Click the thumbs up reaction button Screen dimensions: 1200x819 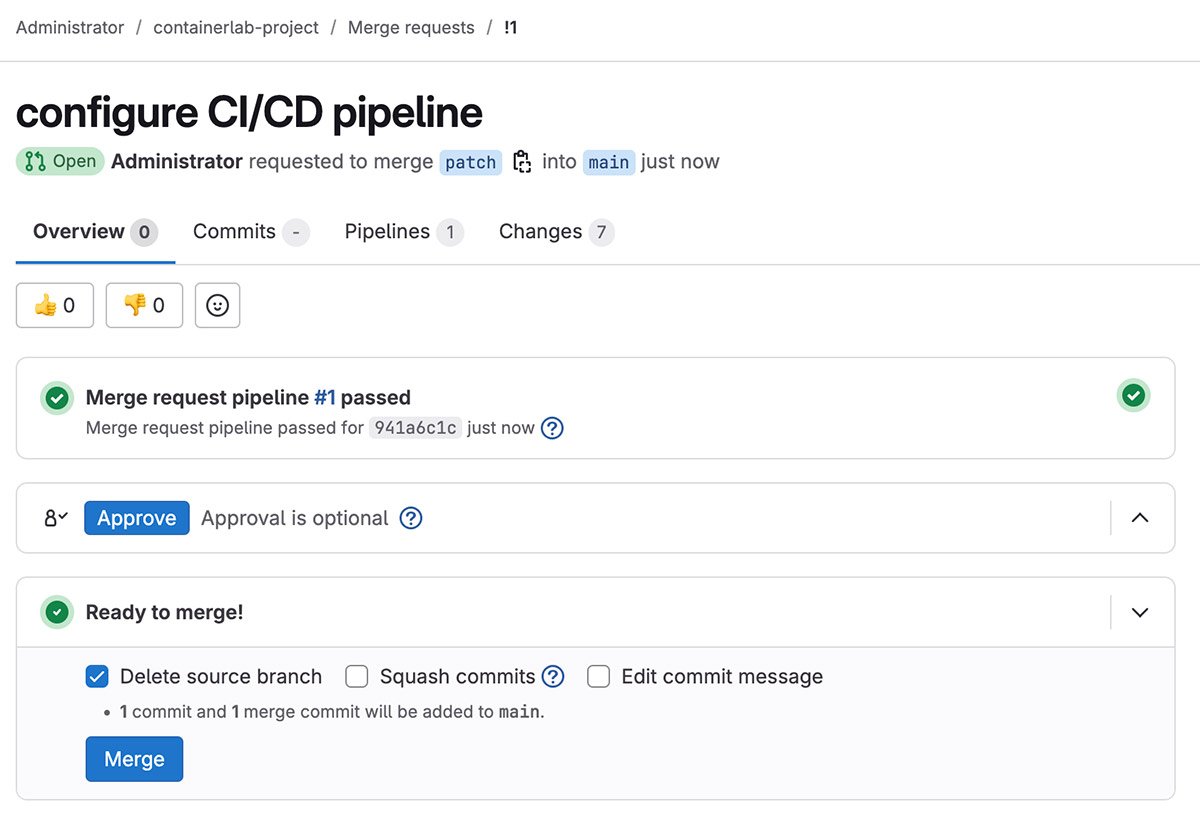tap(55, 306)
